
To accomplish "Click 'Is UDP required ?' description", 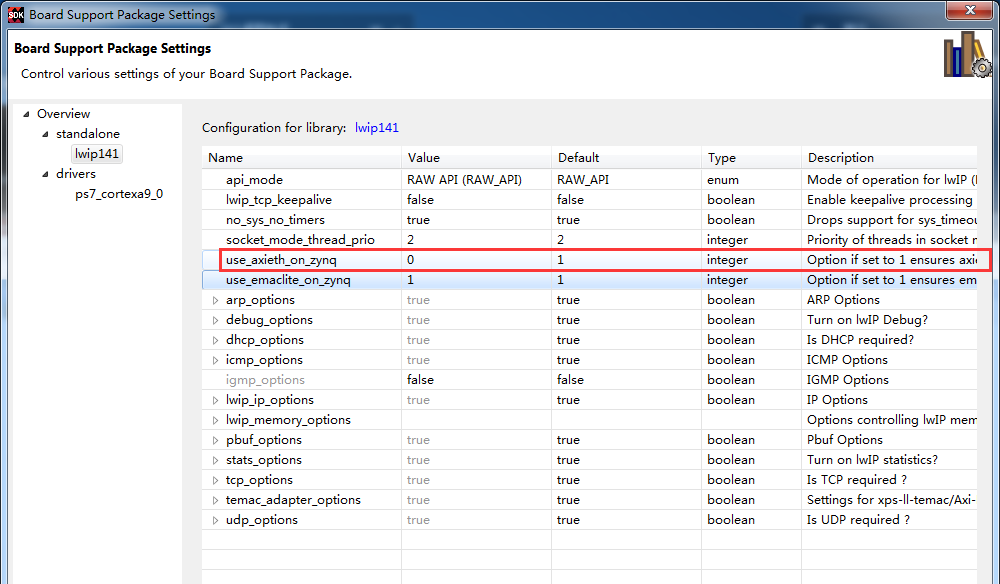I will (858, 520).
